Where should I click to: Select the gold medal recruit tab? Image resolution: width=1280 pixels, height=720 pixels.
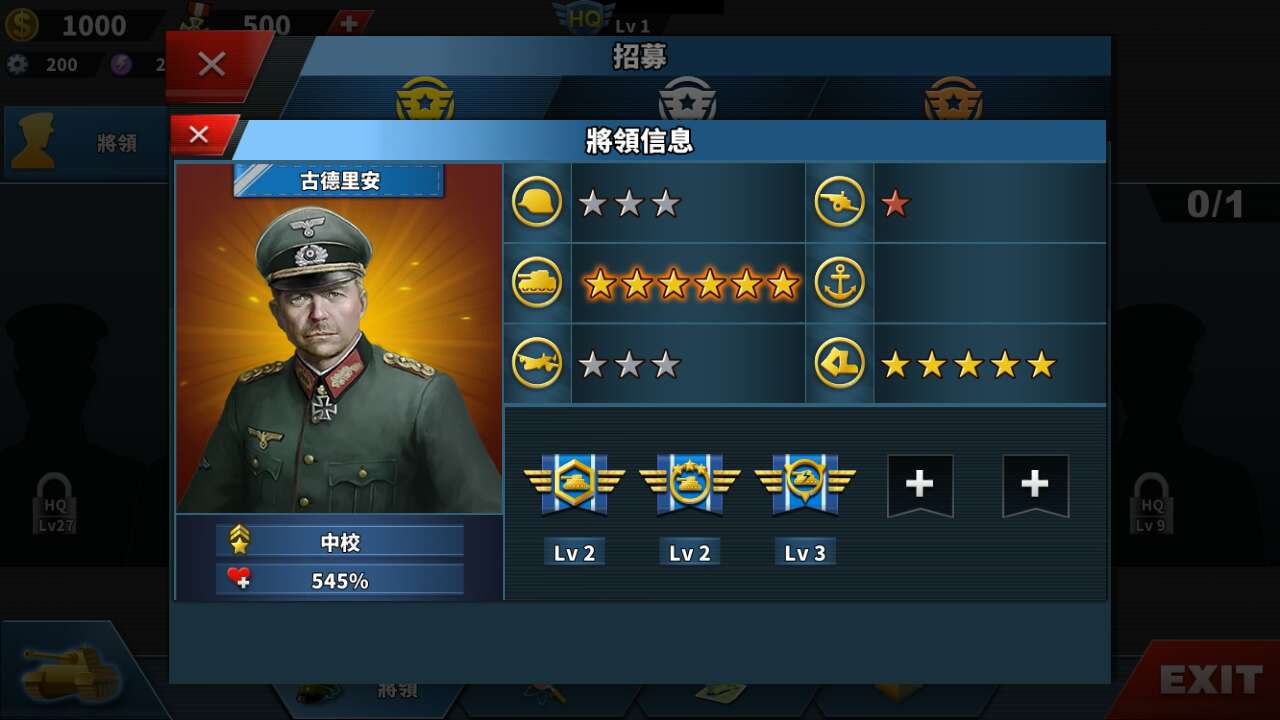(x=425, y=98)
